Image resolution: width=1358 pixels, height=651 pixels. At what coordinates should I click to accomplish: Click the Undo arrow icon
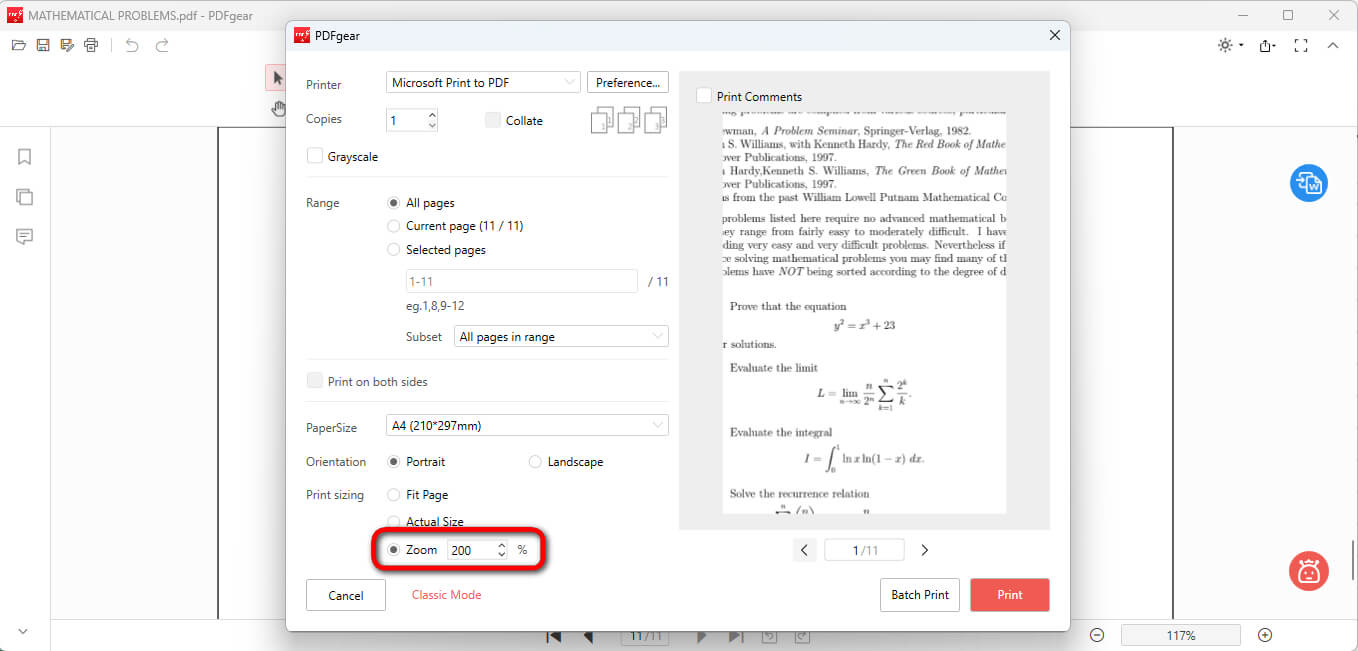[x=132, y=45]
